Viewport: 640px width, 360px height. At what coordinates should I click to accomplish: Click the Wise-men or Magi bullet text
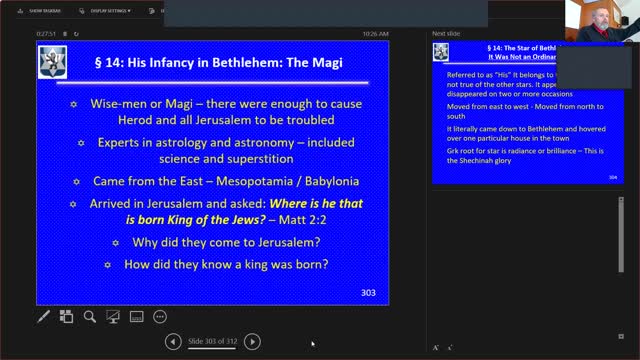tap(226, 112)
